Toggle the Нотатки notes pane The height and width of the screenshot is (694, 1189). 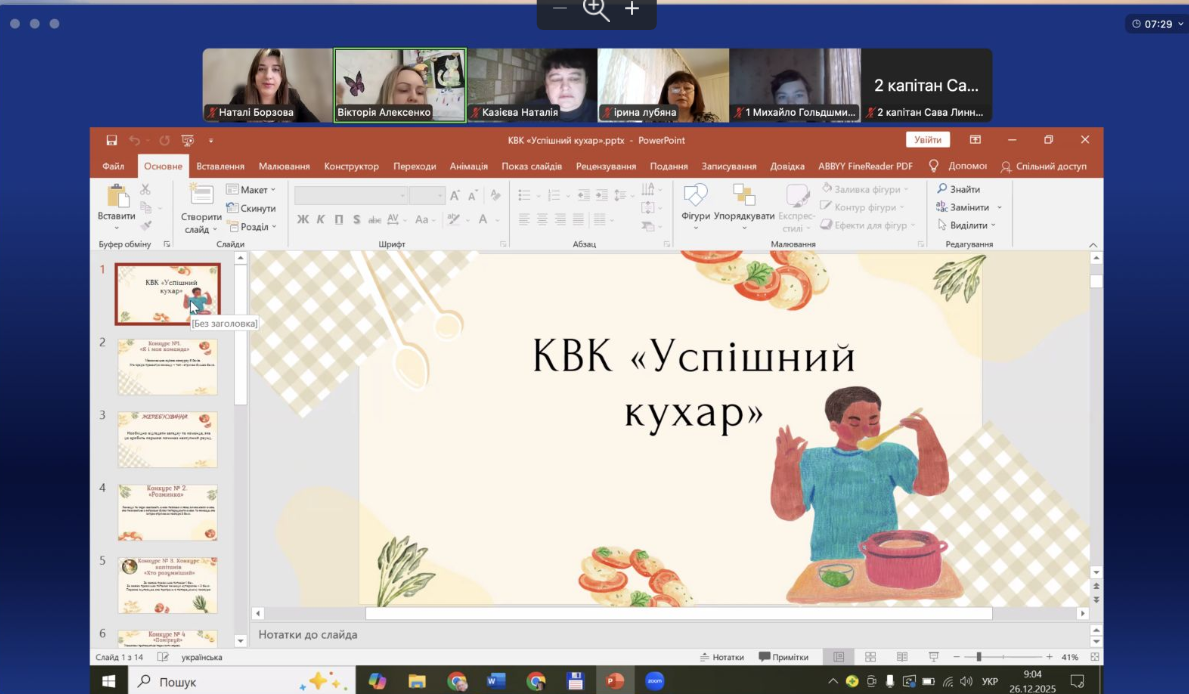point(721,657)
